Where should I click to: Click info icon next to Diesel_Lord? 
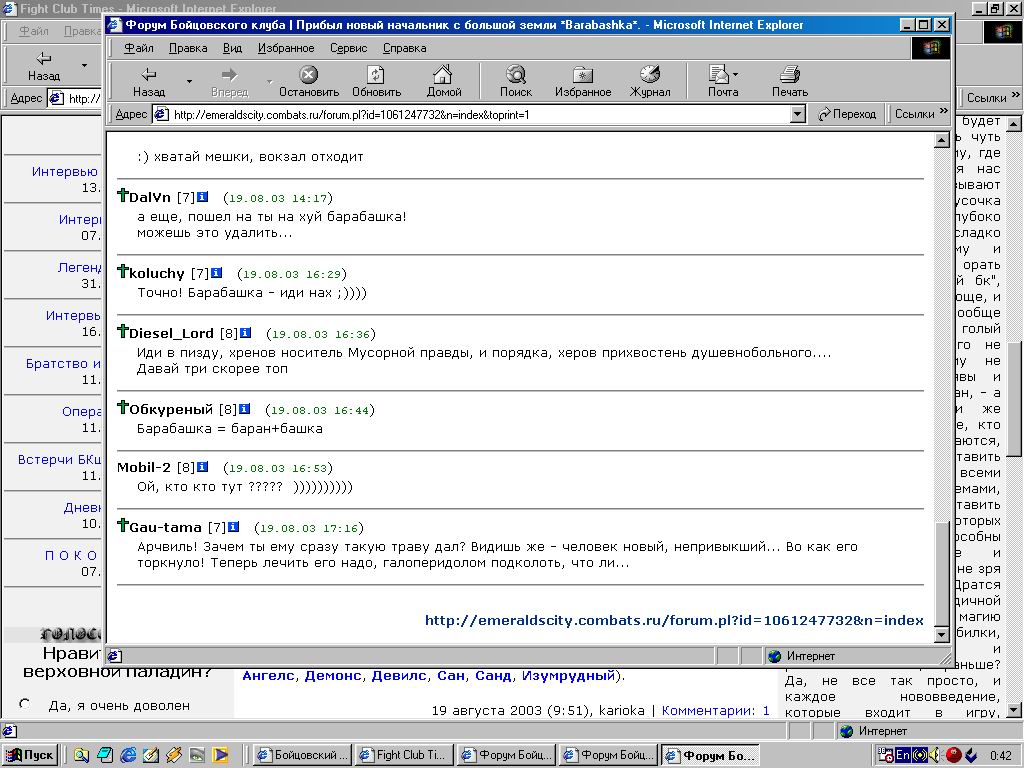pyautogui.click(x=246, y=332)
